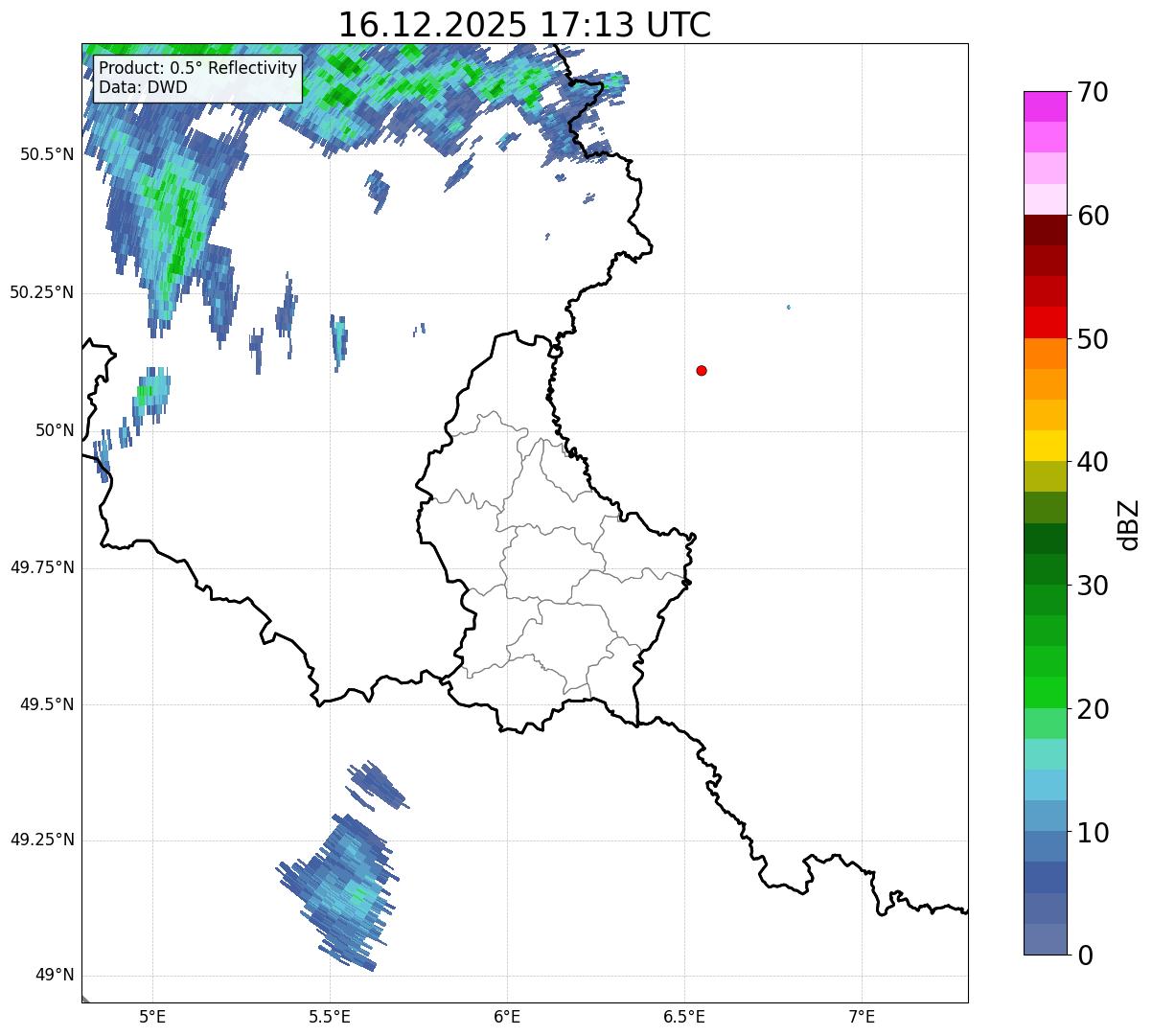
Task: Click the colorbar tick label 30
Action: click(x=1093, y=586)
